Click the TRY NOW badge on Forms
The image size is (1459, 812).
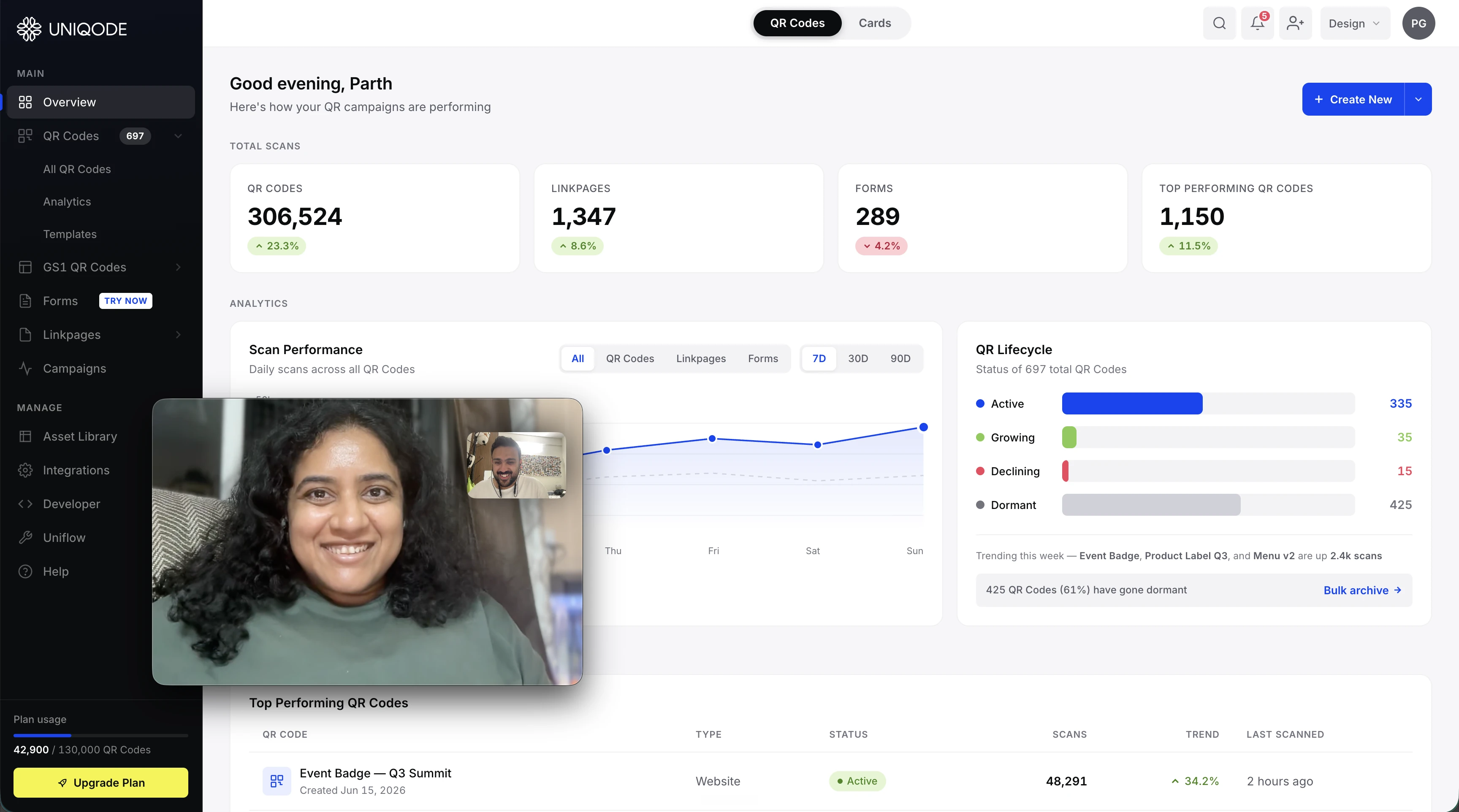pyautogui.click(x=126, y=300)
